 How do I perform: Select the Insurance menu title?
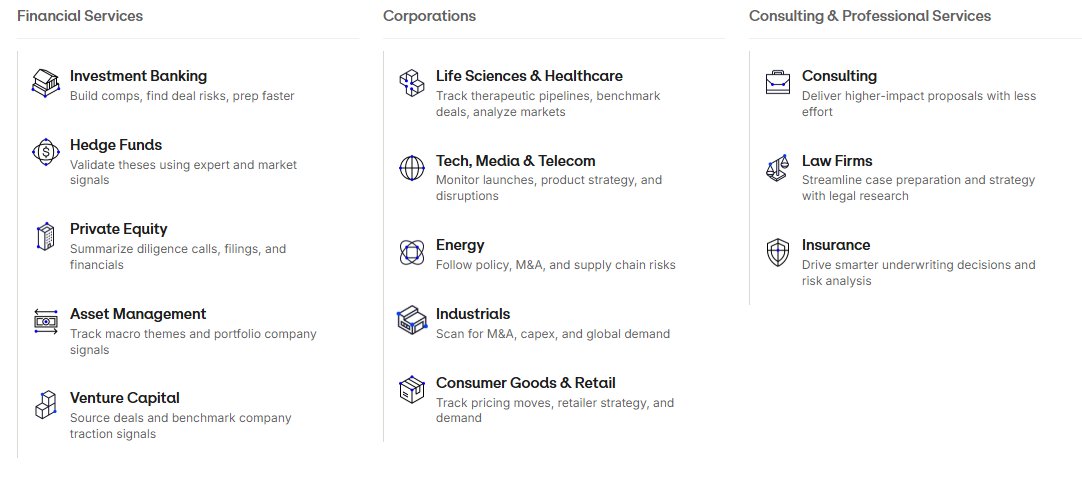[x=836, y=245]
